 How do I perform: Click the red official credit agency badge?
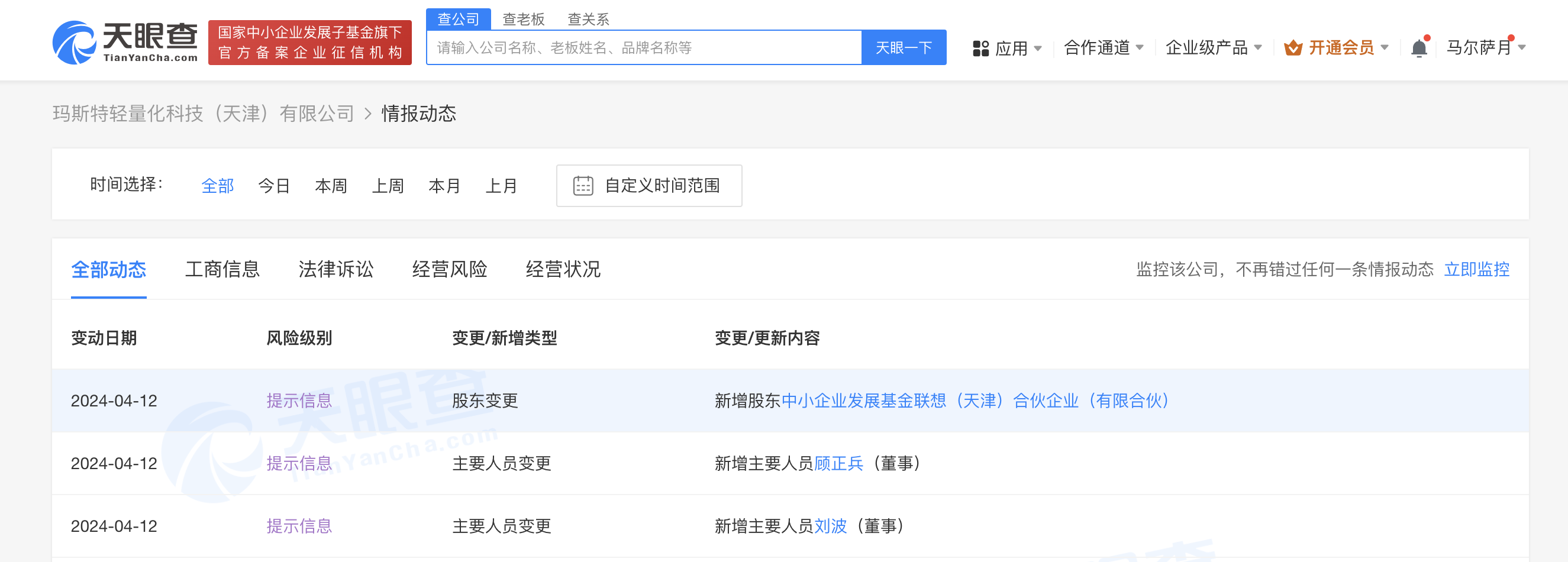tap(310, 42)
